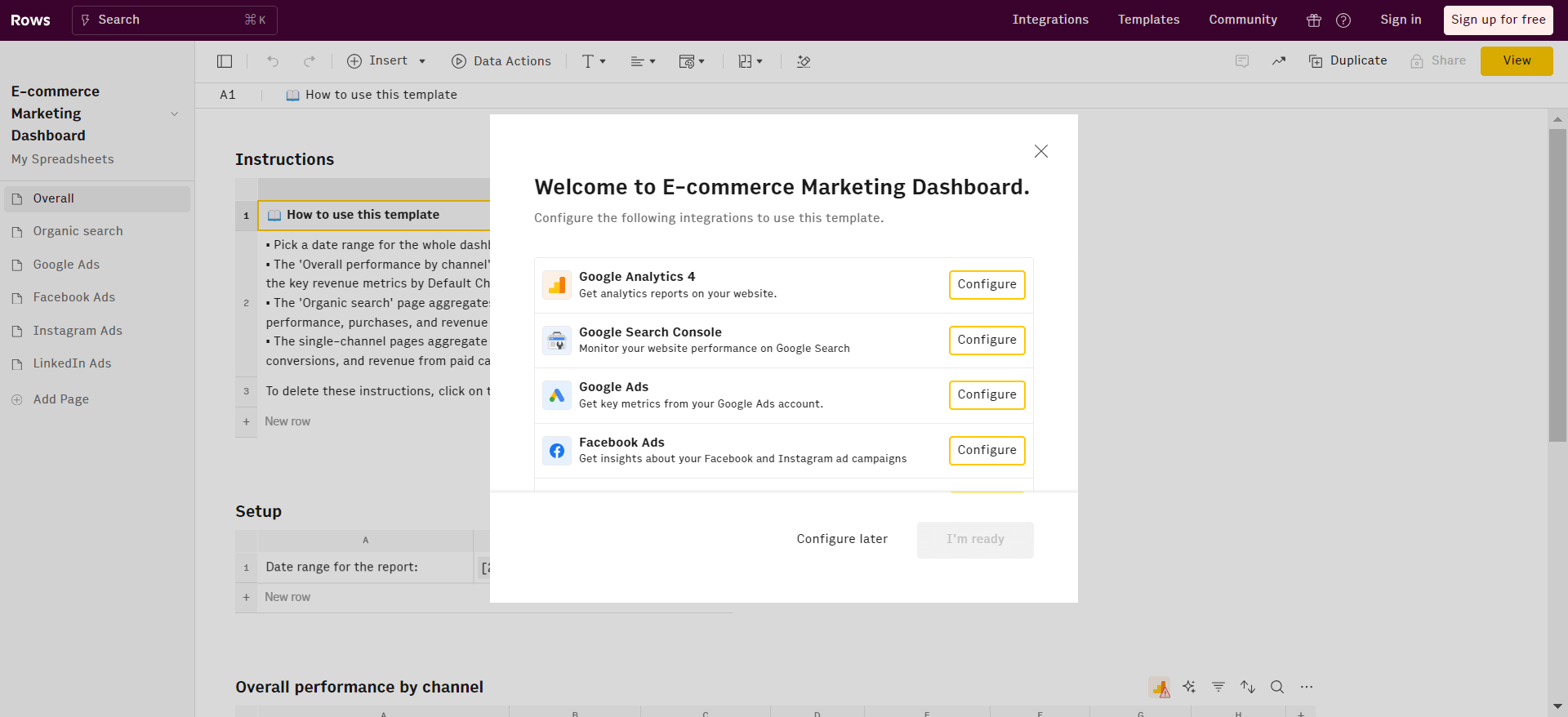
Task: Click the vertical scrollbar thumb
Action: coord(1558,286)
